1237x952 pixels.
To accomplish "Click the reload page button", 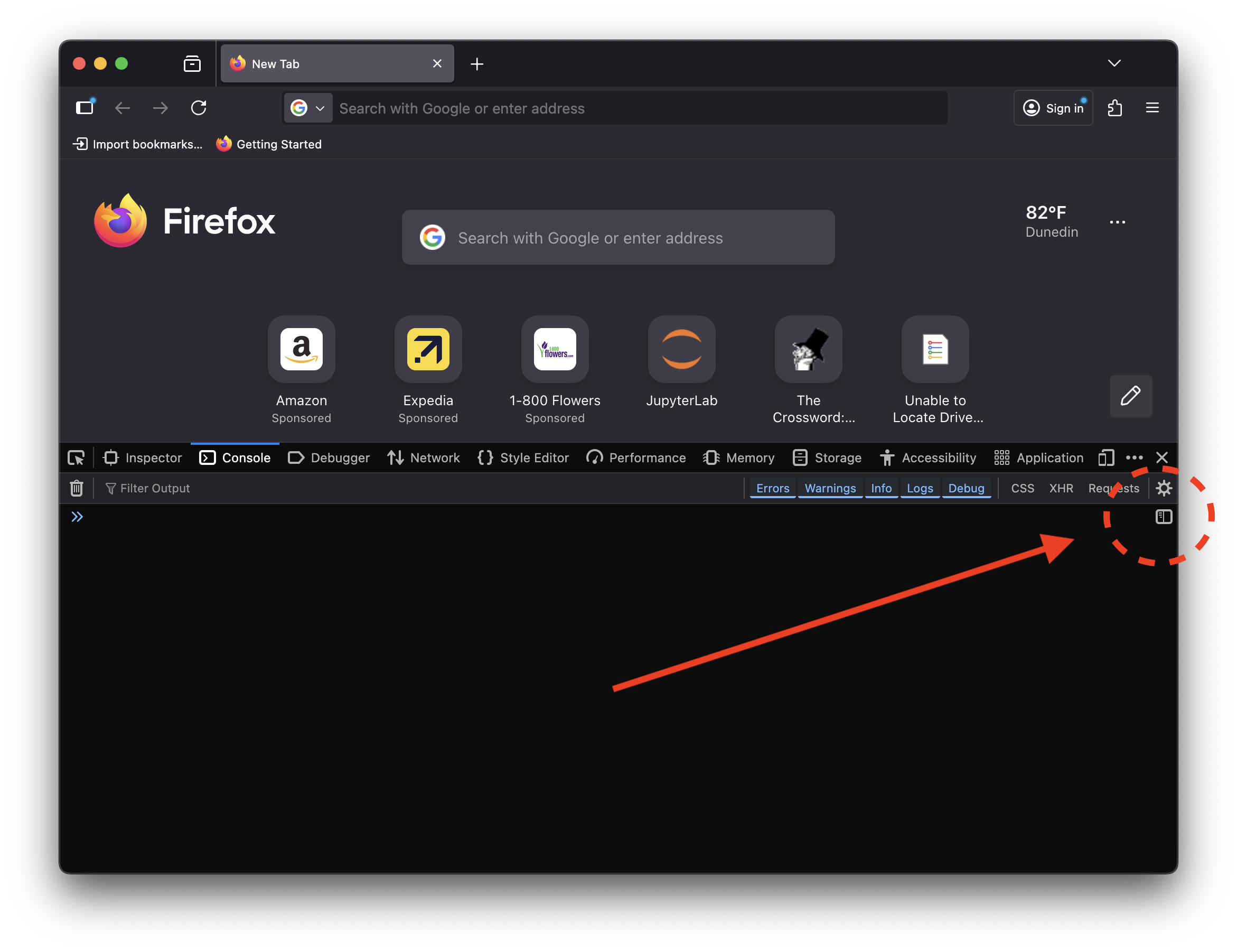I will pos(198,108).
